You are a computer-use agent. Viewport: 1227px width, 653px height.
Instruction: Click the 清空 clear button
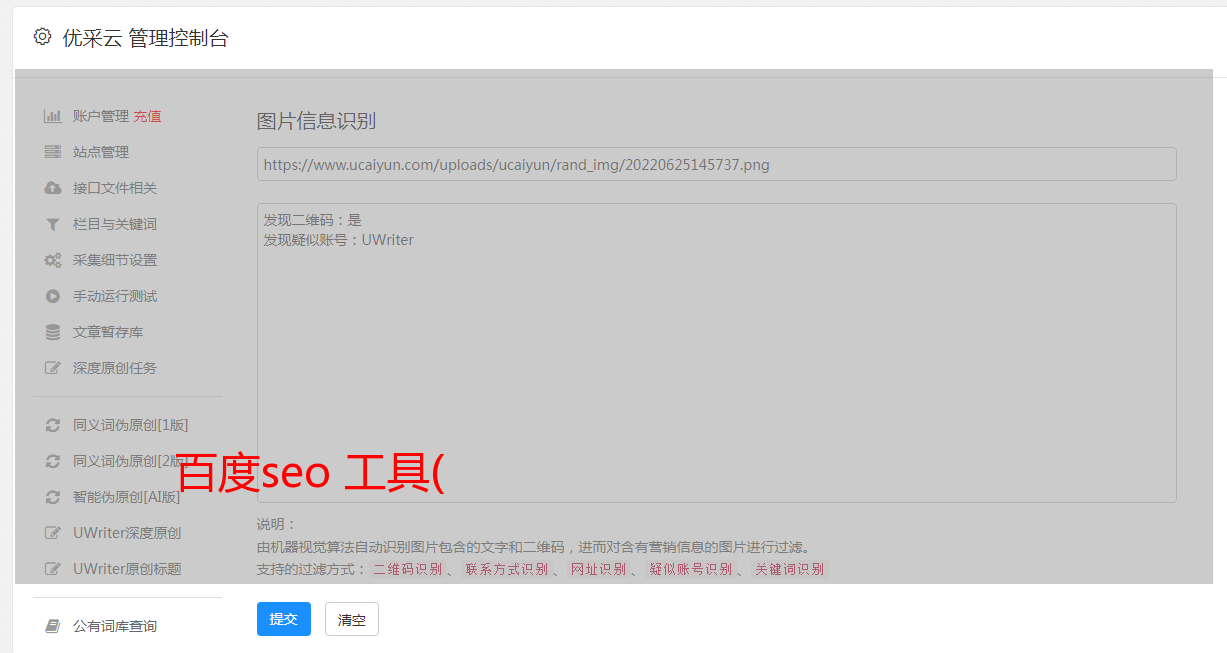[352, 619]
